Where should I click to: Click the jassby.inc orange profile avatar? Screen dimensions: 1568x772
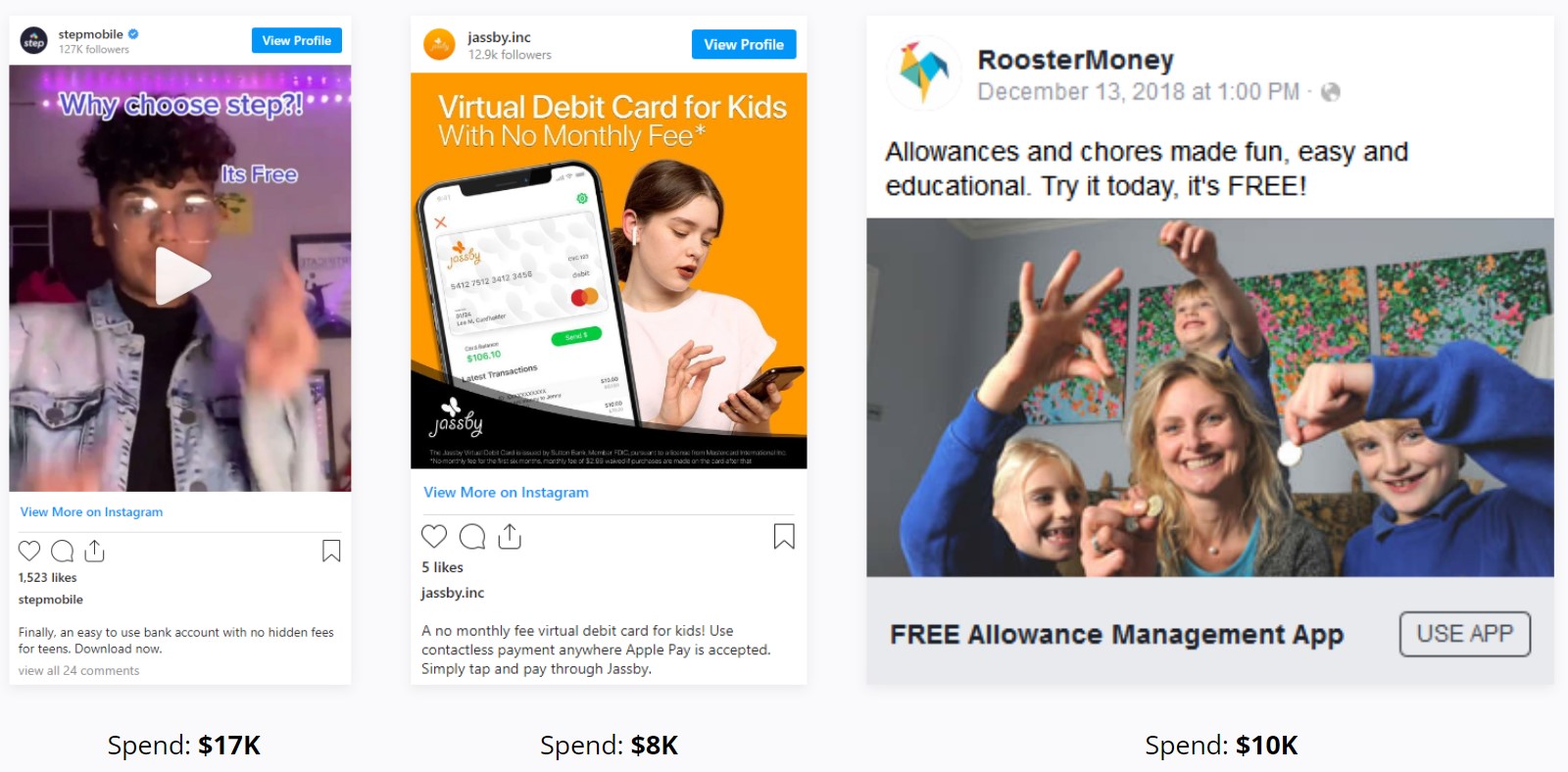pos(439,44)
